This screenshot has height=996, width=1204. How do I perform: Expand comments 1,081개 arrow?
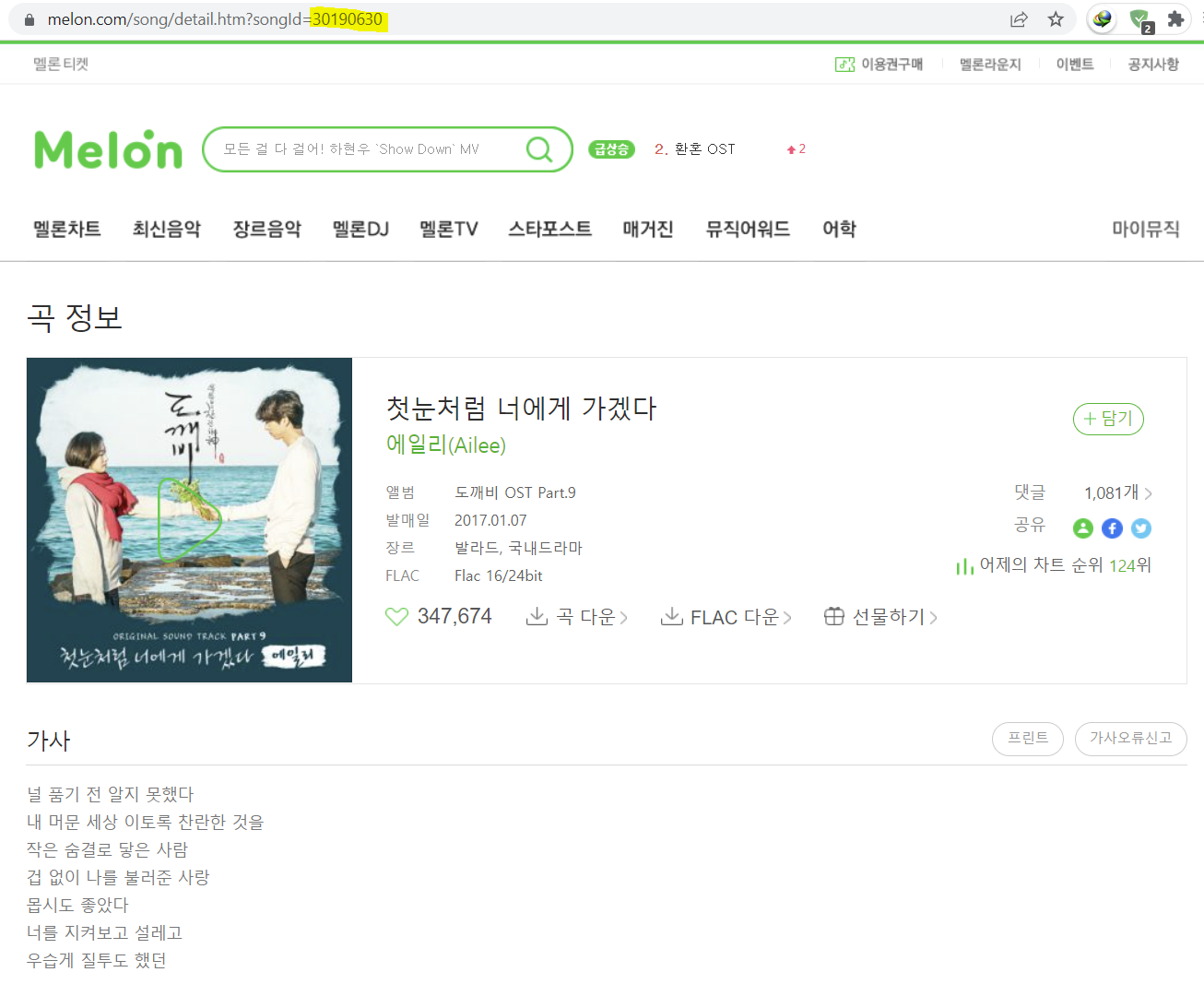coord(1148,493)
